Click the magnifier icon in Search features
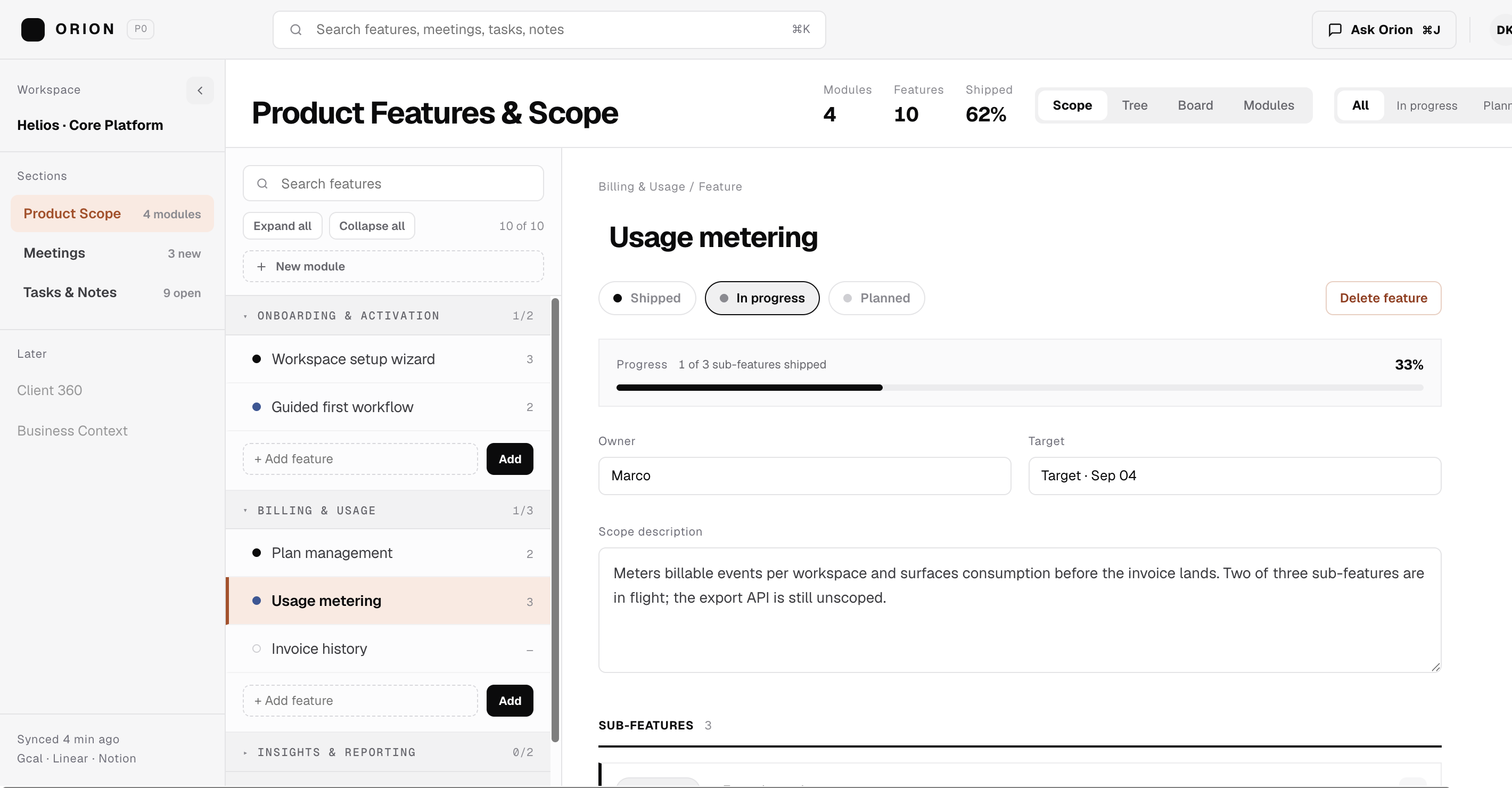 point(262,184)
